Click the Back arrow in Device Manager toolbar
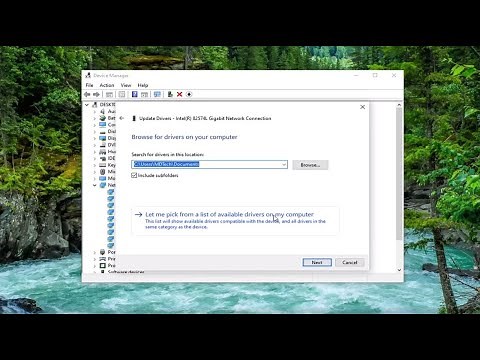This screenshot has height=360, width=480. pyautogui.click(x=87, y=94)
